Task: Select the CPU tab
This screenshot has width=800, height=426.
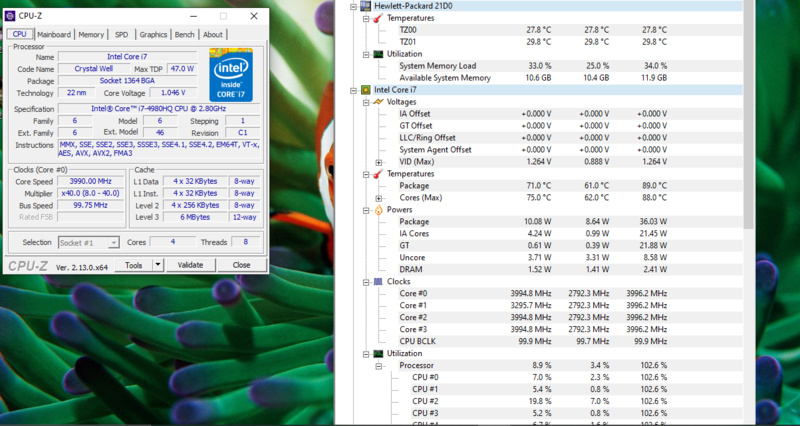Action: [19, 34]
